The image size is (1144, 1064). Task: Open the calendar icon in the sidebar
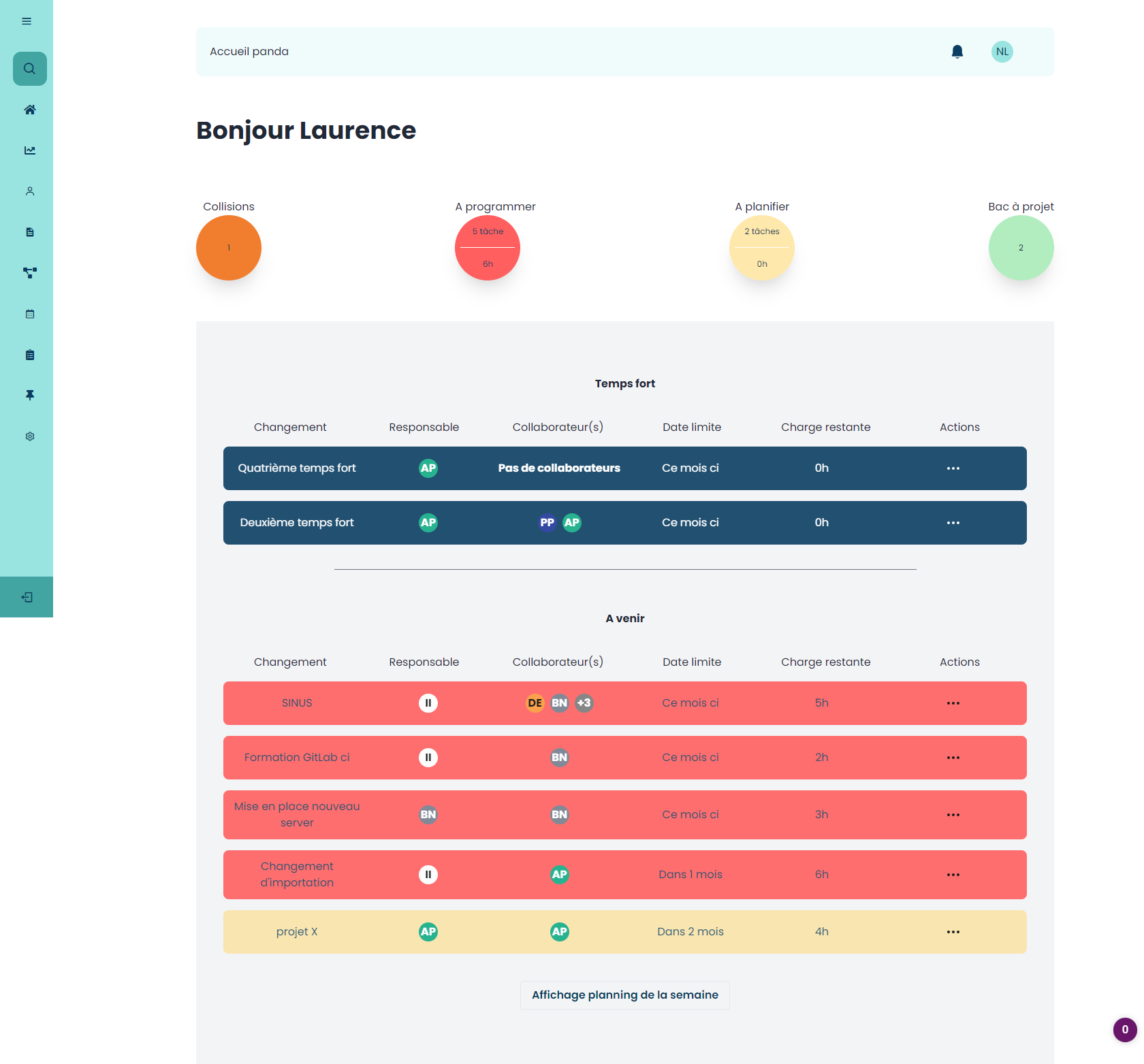pos(29,314)
